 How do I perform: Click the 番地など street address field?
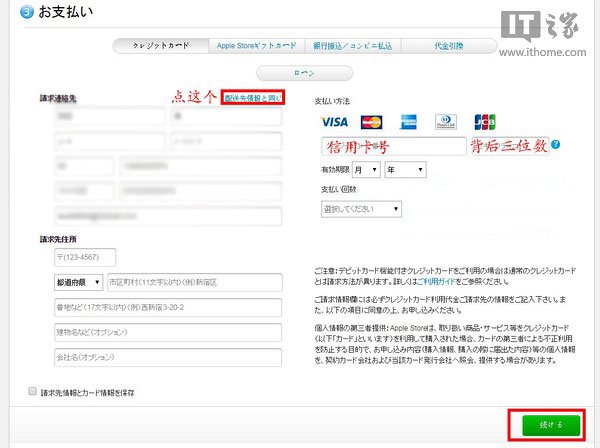coord(168,307)
